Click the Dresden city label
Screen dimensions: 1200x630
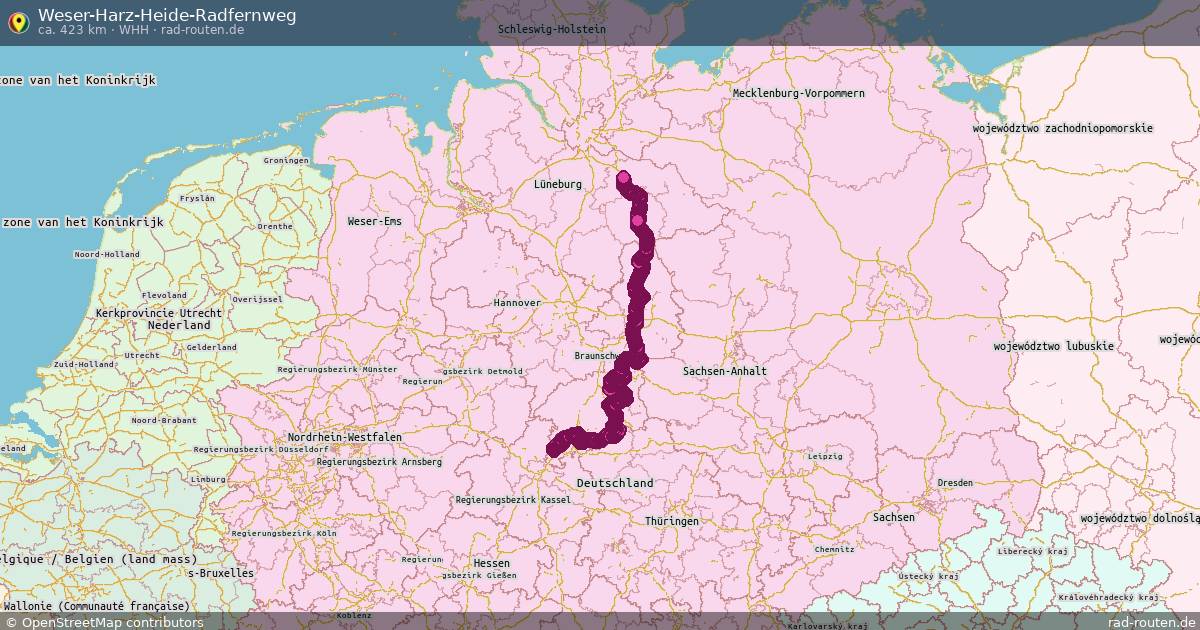pyautogui.click(x=955, y=483)
